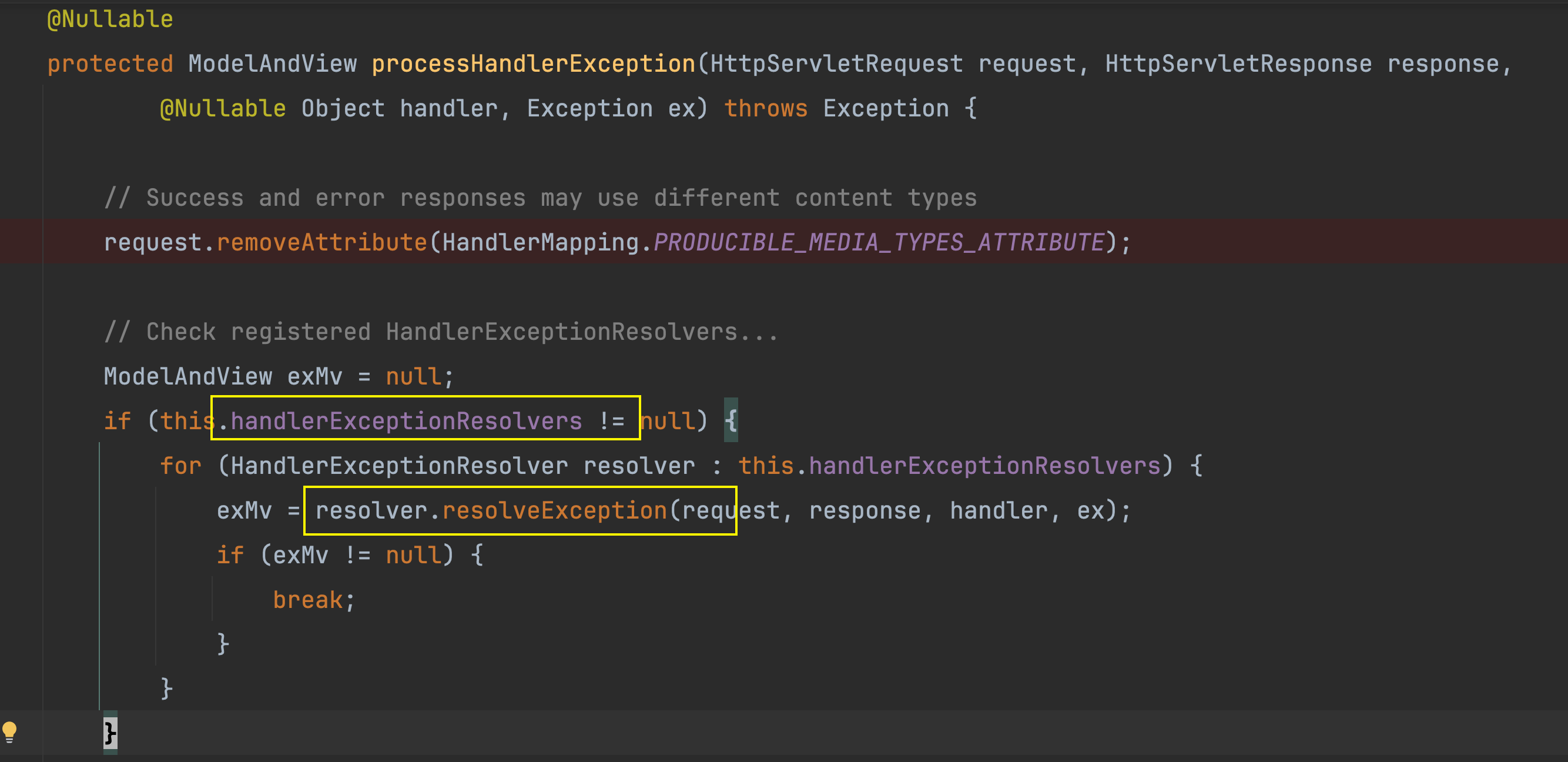Click the first @Nullable annotation on top line
Viewport: 1568px width, 762px height.
point(110,19)
